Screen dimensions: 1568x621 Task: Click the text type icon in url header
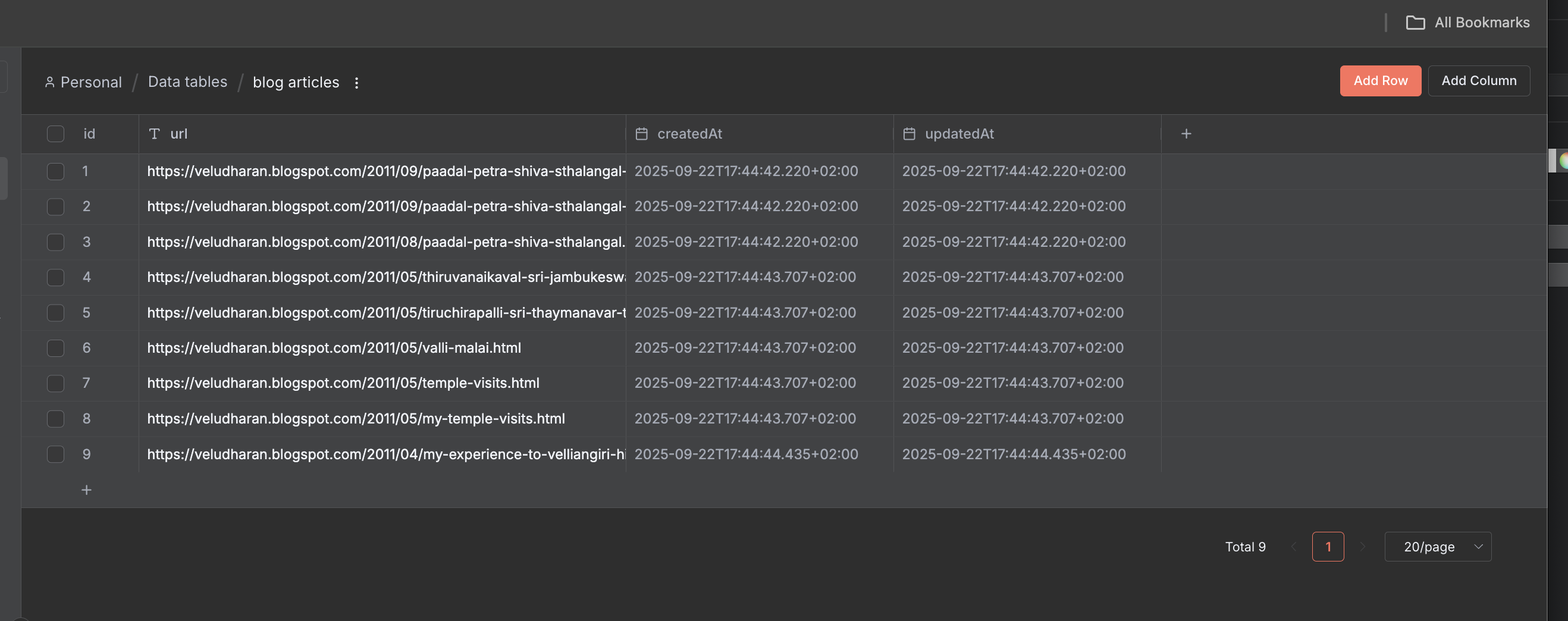tap(155, 134)
